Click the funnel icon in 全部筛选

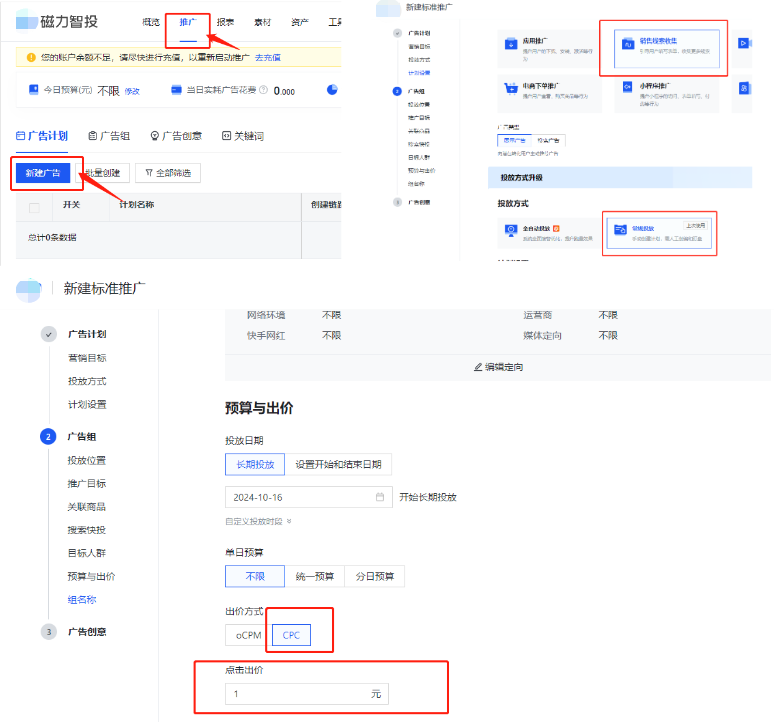pyautogui.click(x=149, y=173)
